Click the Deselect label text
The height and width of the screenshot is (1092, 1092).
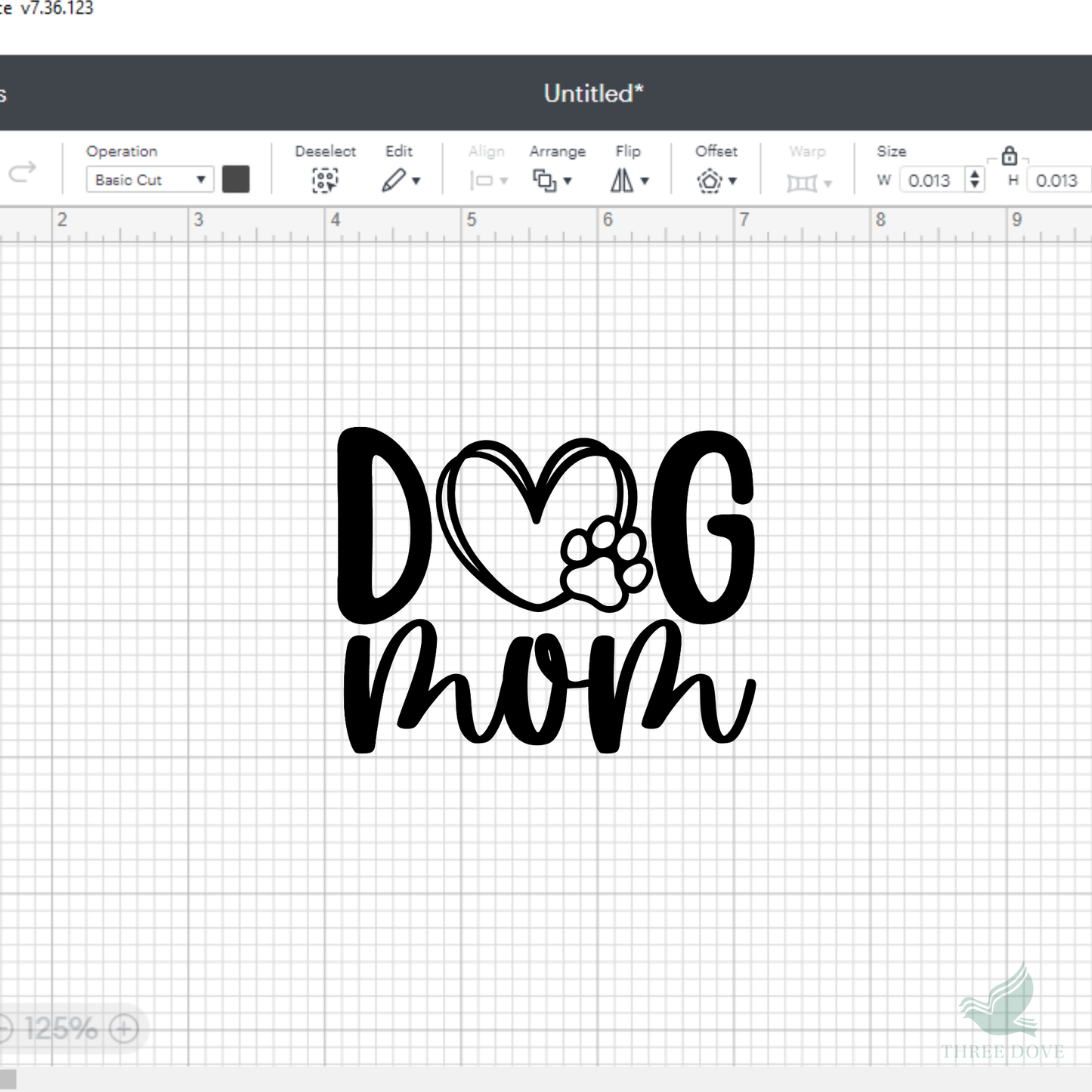(326, 151)
